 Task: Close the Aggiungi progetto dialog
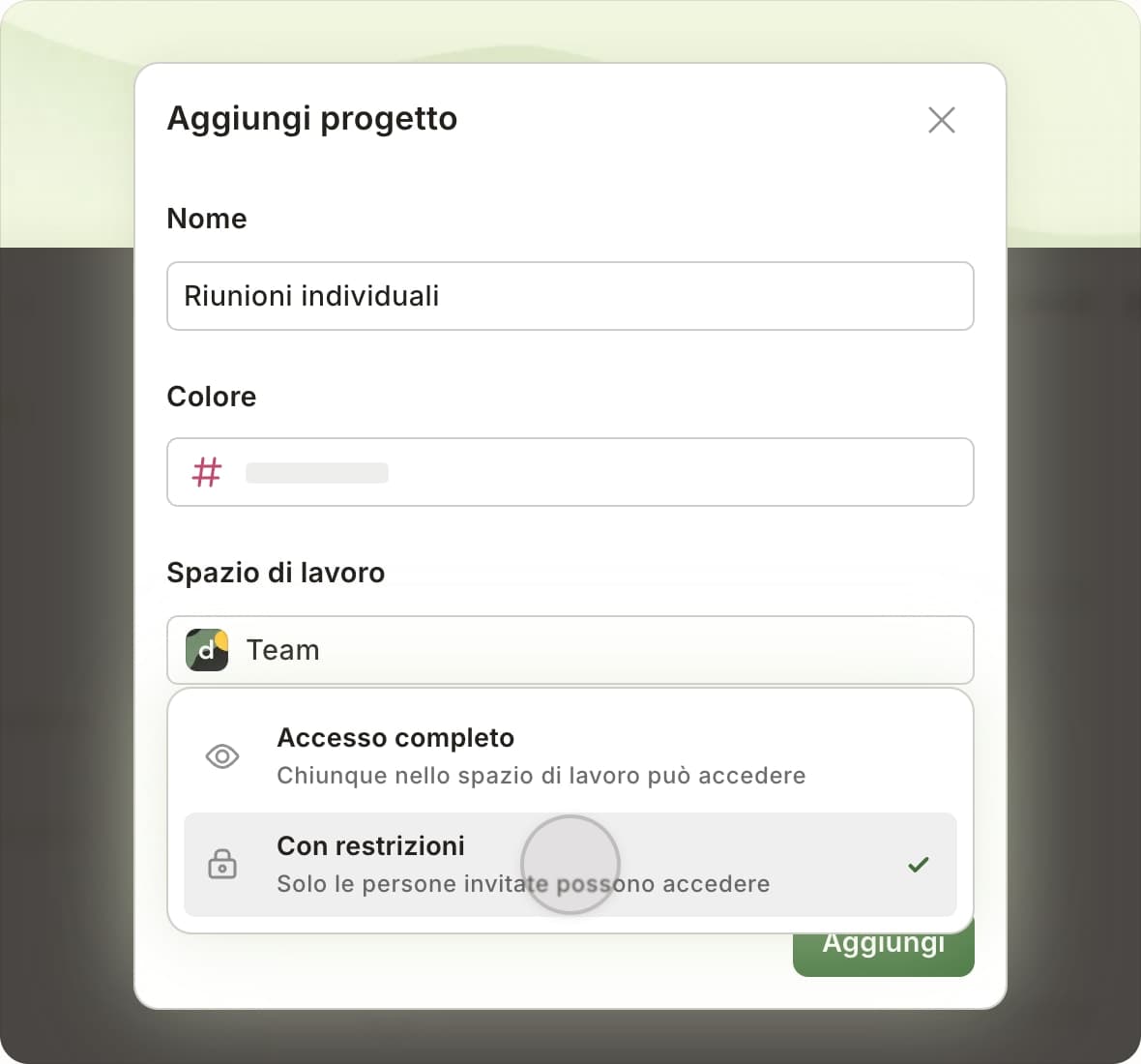pyautogui.click(x=942, y=120)
